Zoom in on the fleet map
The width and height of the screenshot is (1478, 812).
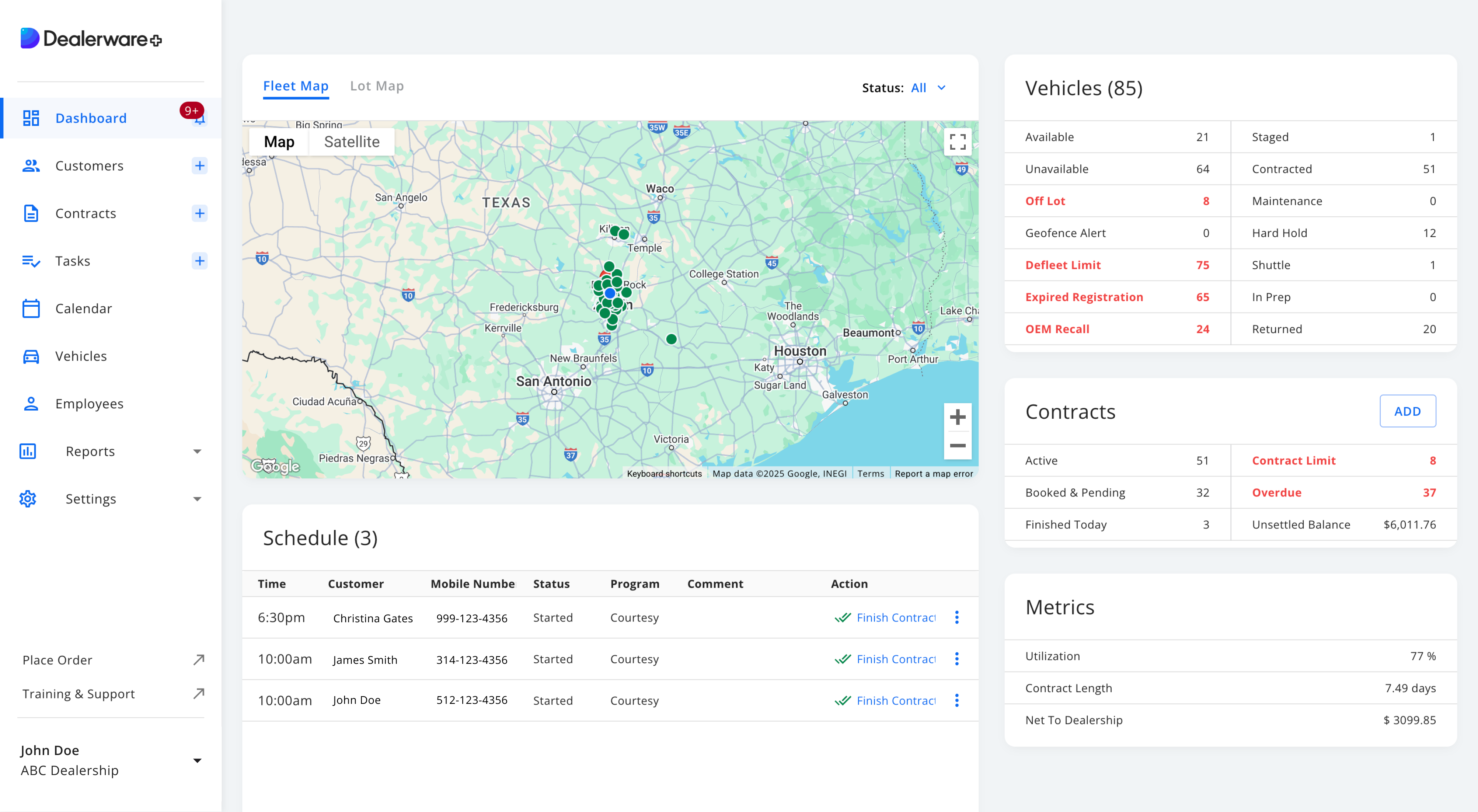click(x=957, y=417)
